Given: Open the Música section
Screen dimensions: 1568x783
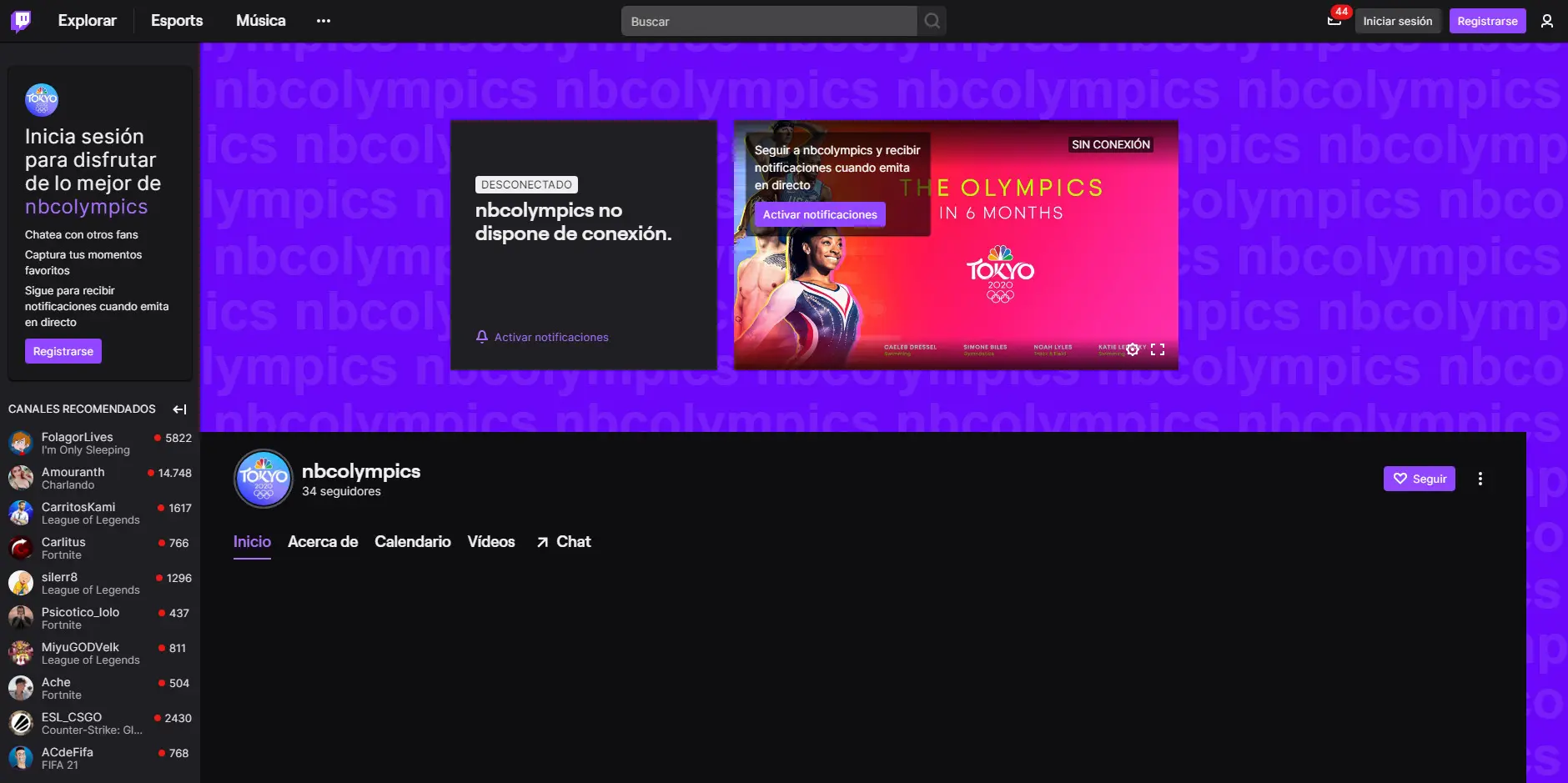Looking at the screenshot, I should [x=260, y=21].
